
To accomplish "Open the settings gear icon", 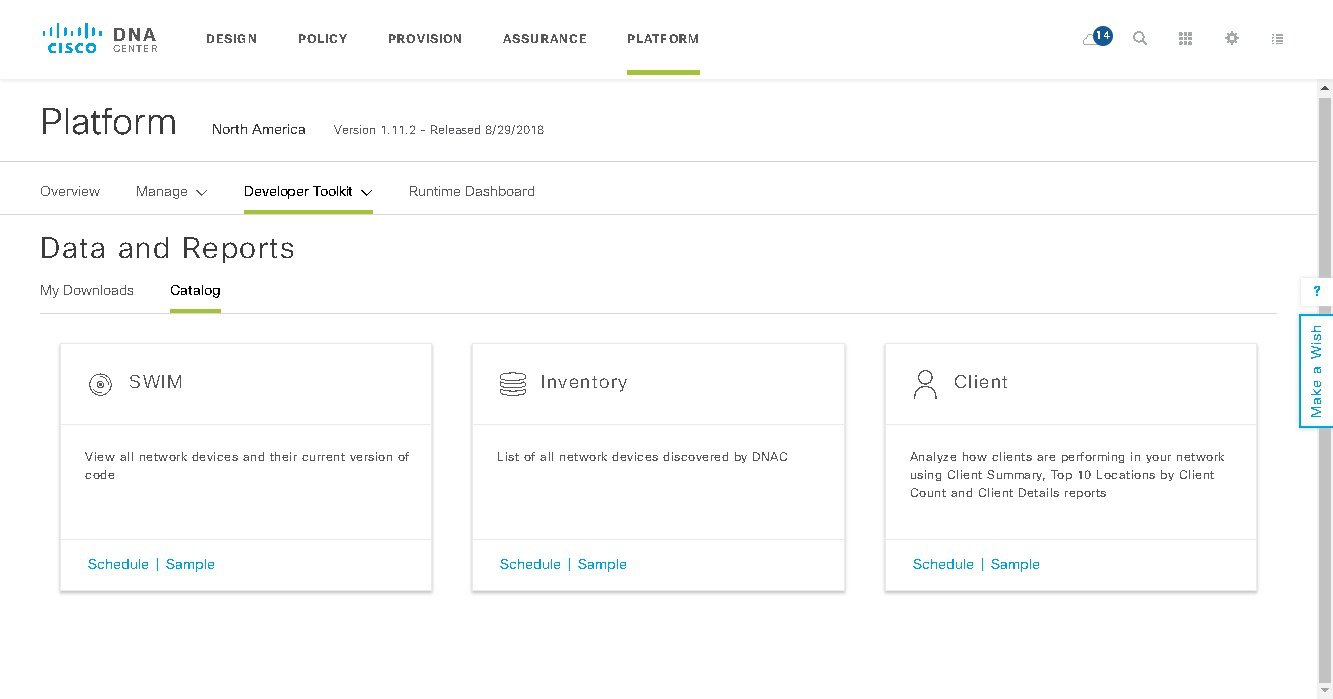I will pos(1232,38).
